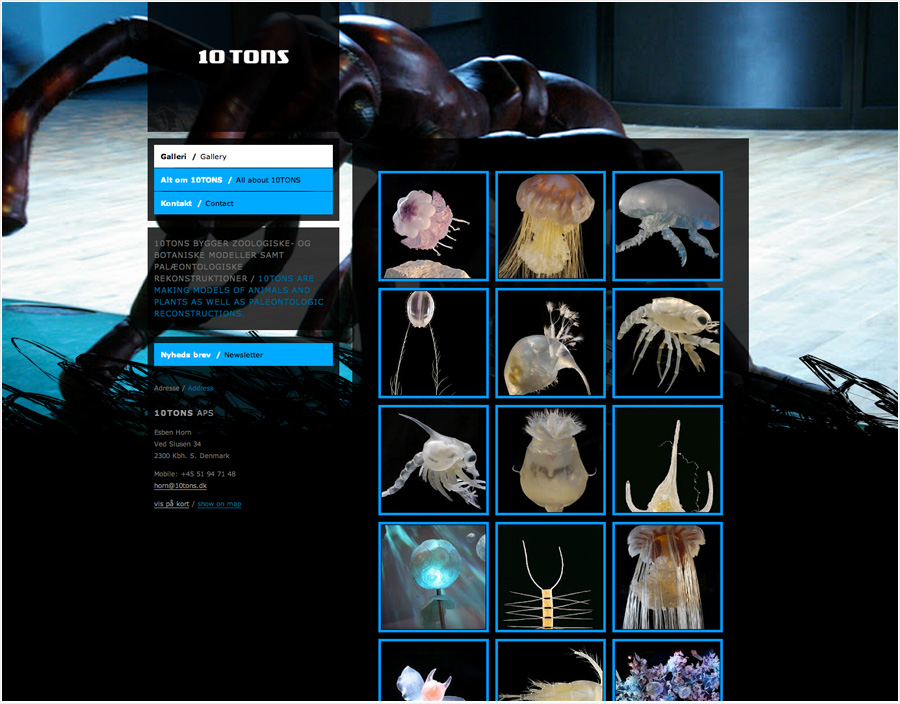Image resolution: width=900 pixels, height=704 pixels.
Task: Click the '2300 Kbh. S. Denmark' line
Action: pyautogui.click(x=192, y=456)
